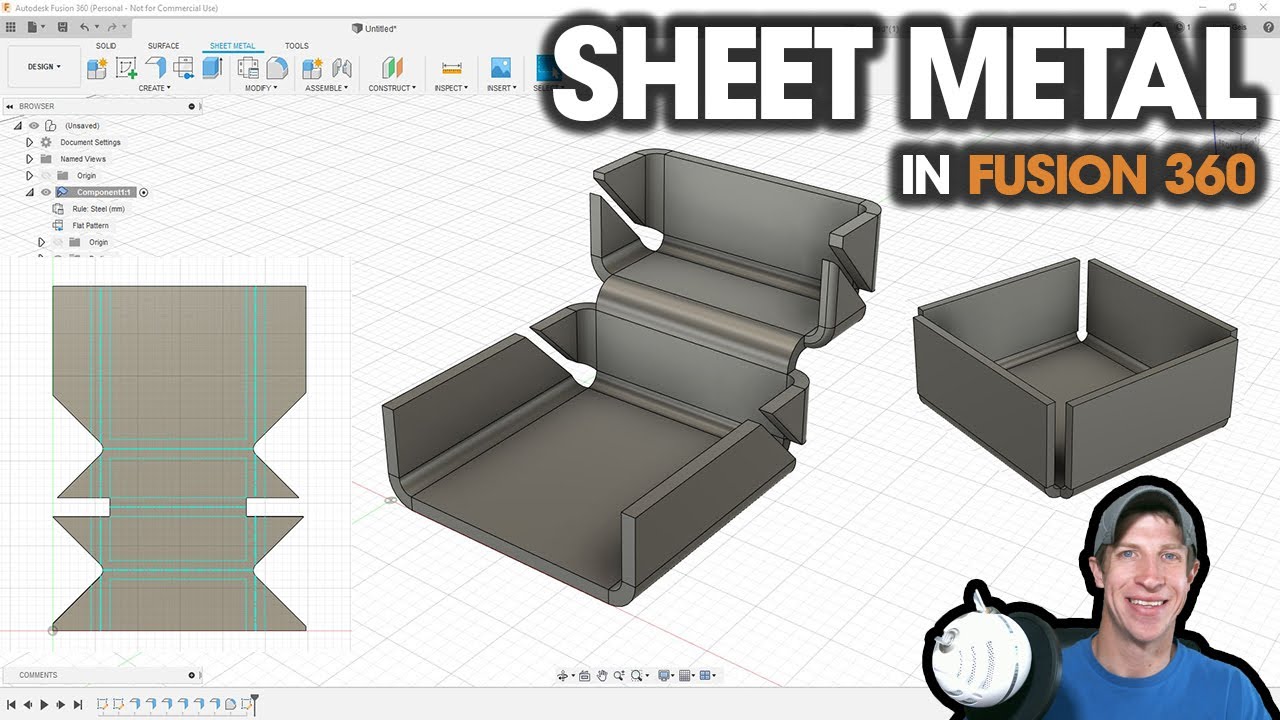Screen dimensions: 1280x720
Task: Collapse the (Unsaved) root node
Action: click(x=17, y=126)
